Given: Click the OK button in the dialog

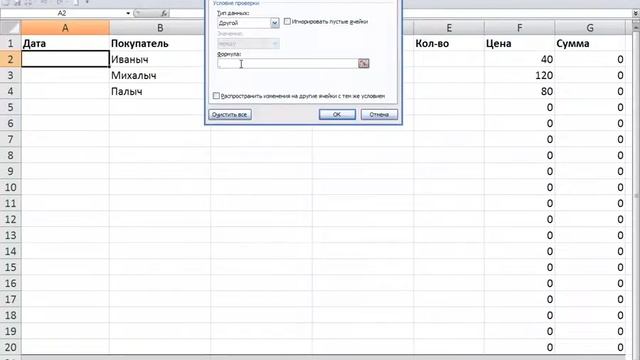Looking at the screenshot, I should (337, 114).
